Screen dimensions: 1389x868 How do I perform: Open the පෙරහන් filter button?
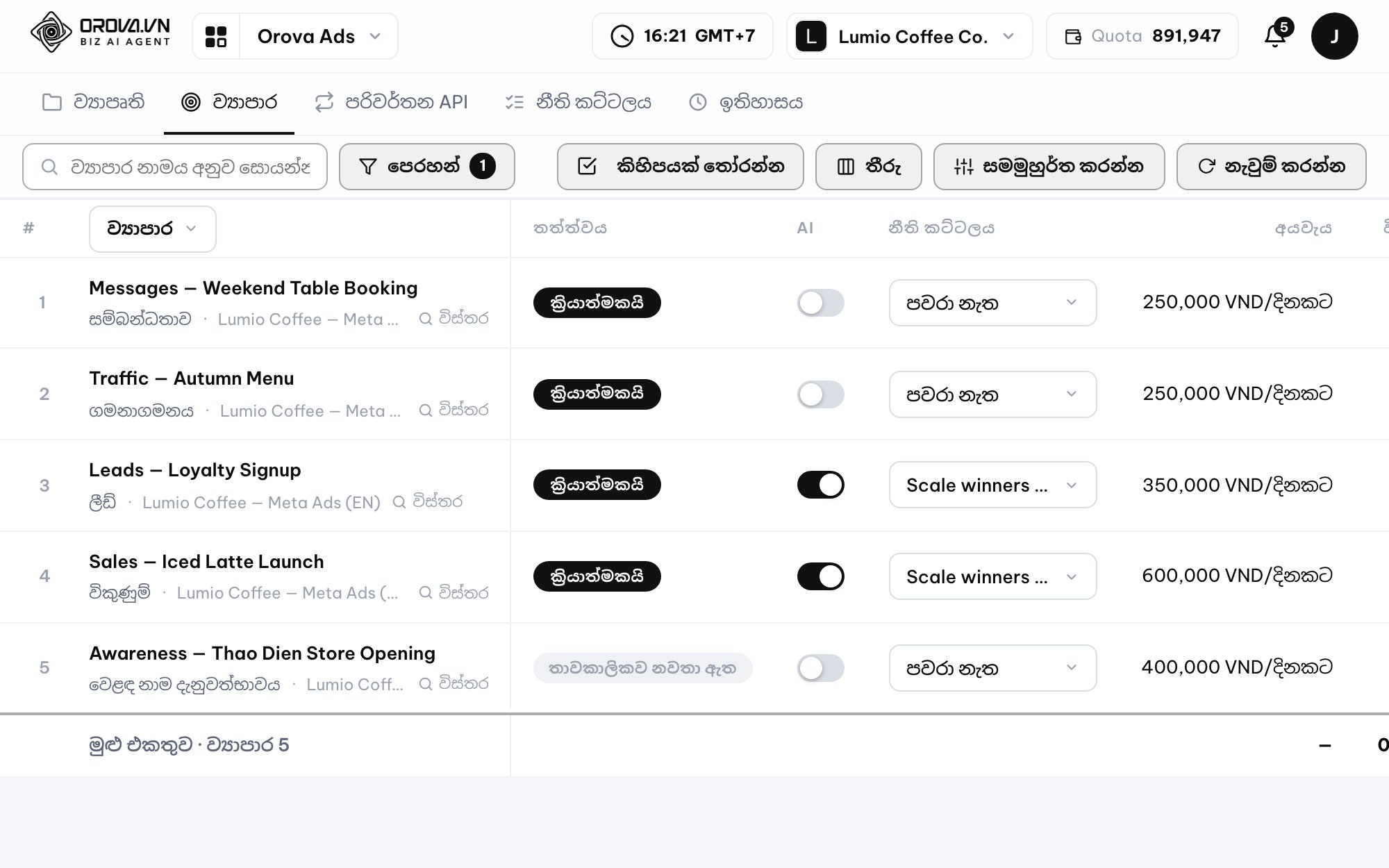coord(426,167)
